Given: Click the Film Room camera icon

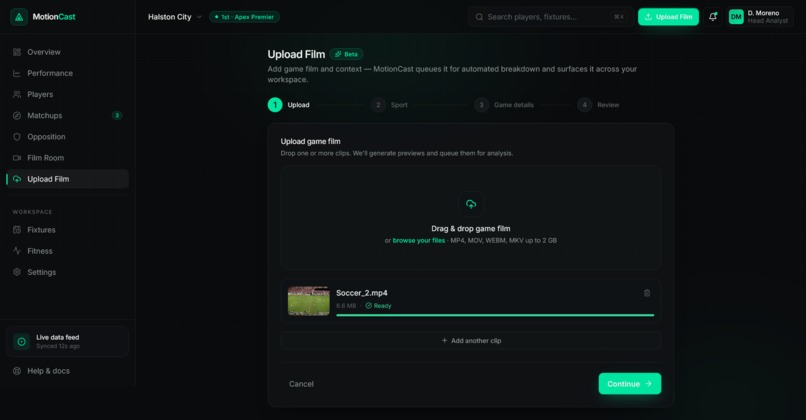Looking at the screenshot, I should pos(17,158).
